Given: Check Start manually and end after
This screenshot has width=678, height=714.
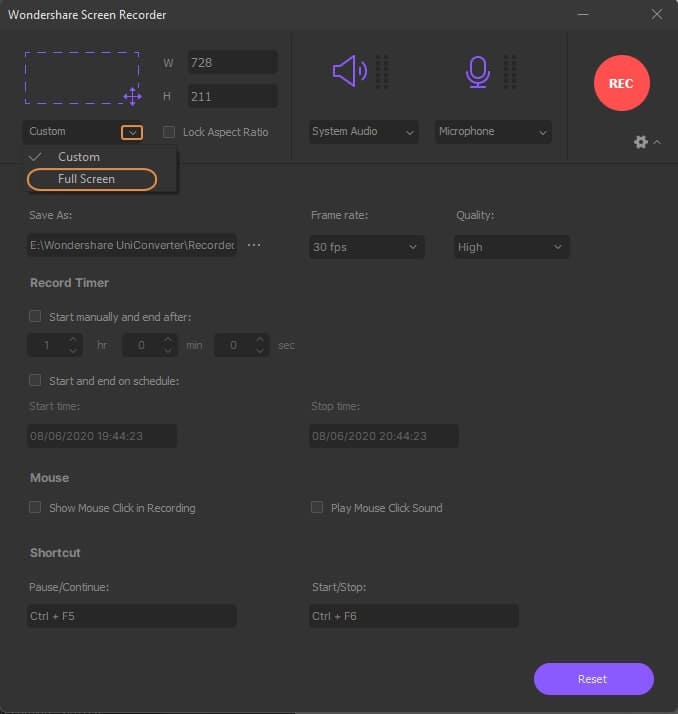Looking at the screenshot, I should 36,316.
